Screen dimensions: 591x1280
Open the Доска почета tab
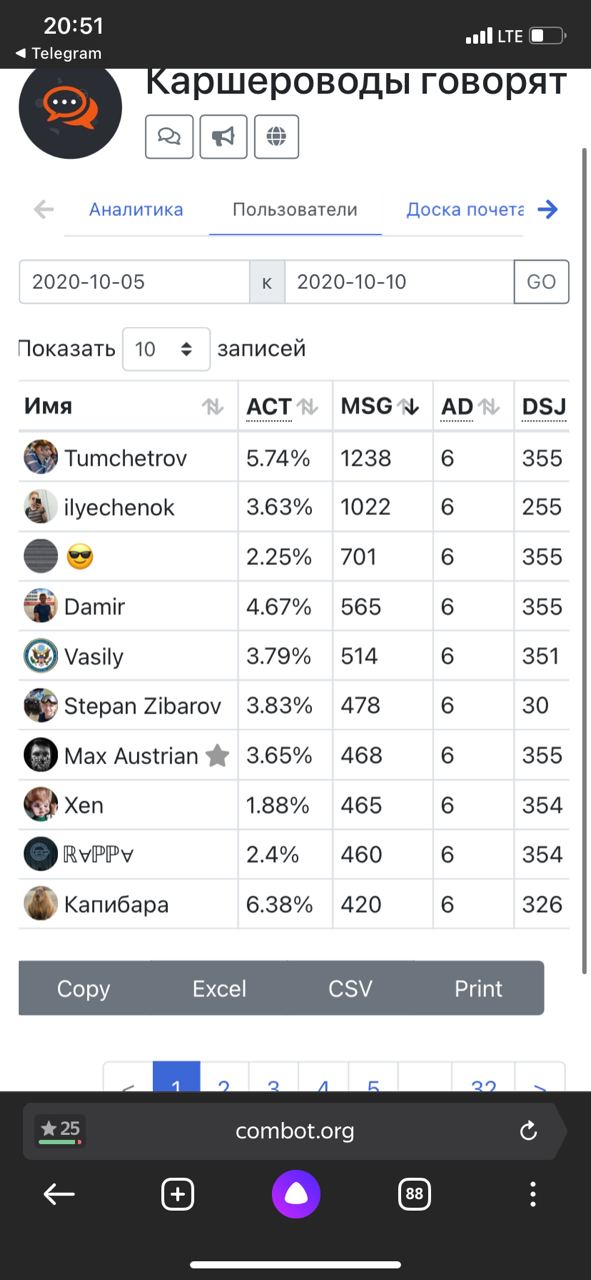(465, 210)
